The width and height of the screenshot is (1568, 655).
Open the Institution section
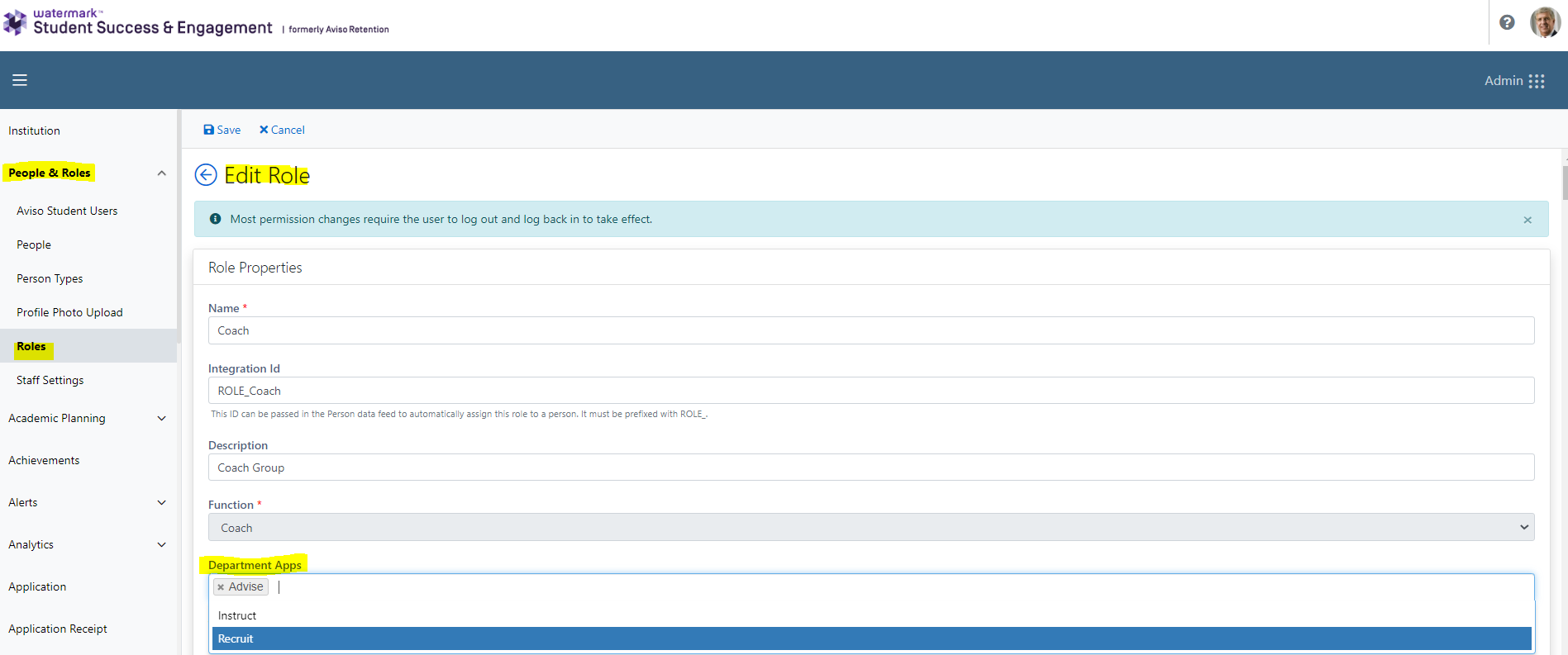[34, 131]
